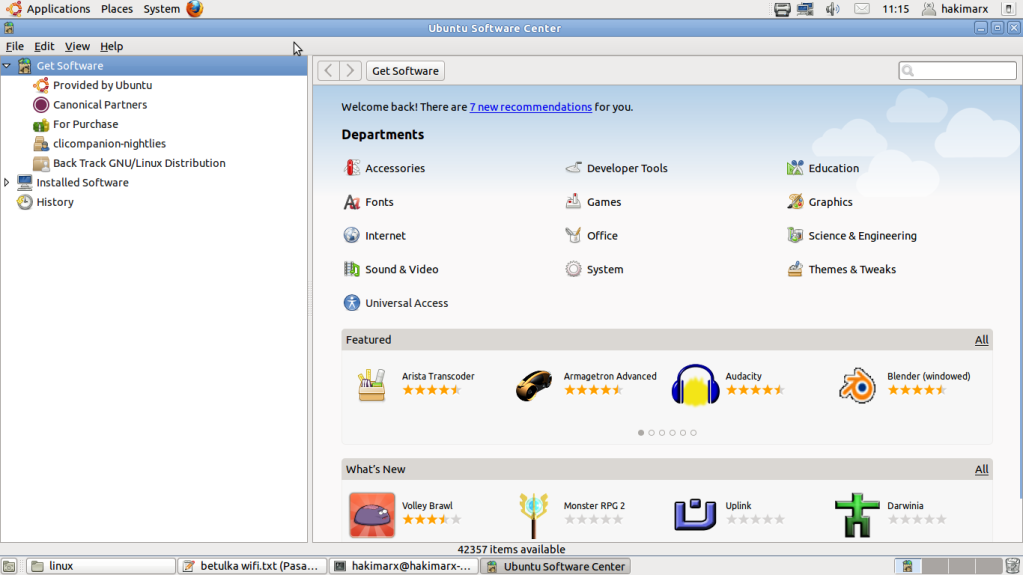This screenshot has height=575, width=1023.
Task: Open the Graphics department icon
Action: click(x=795, y=202)
